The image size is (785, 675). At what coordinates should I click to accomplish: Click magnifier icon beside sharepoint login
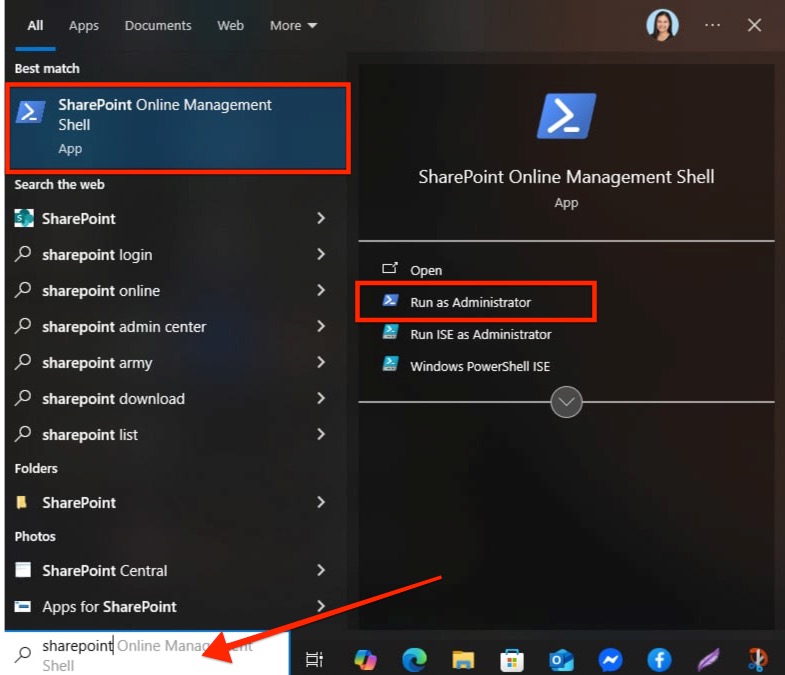point(23,254)
